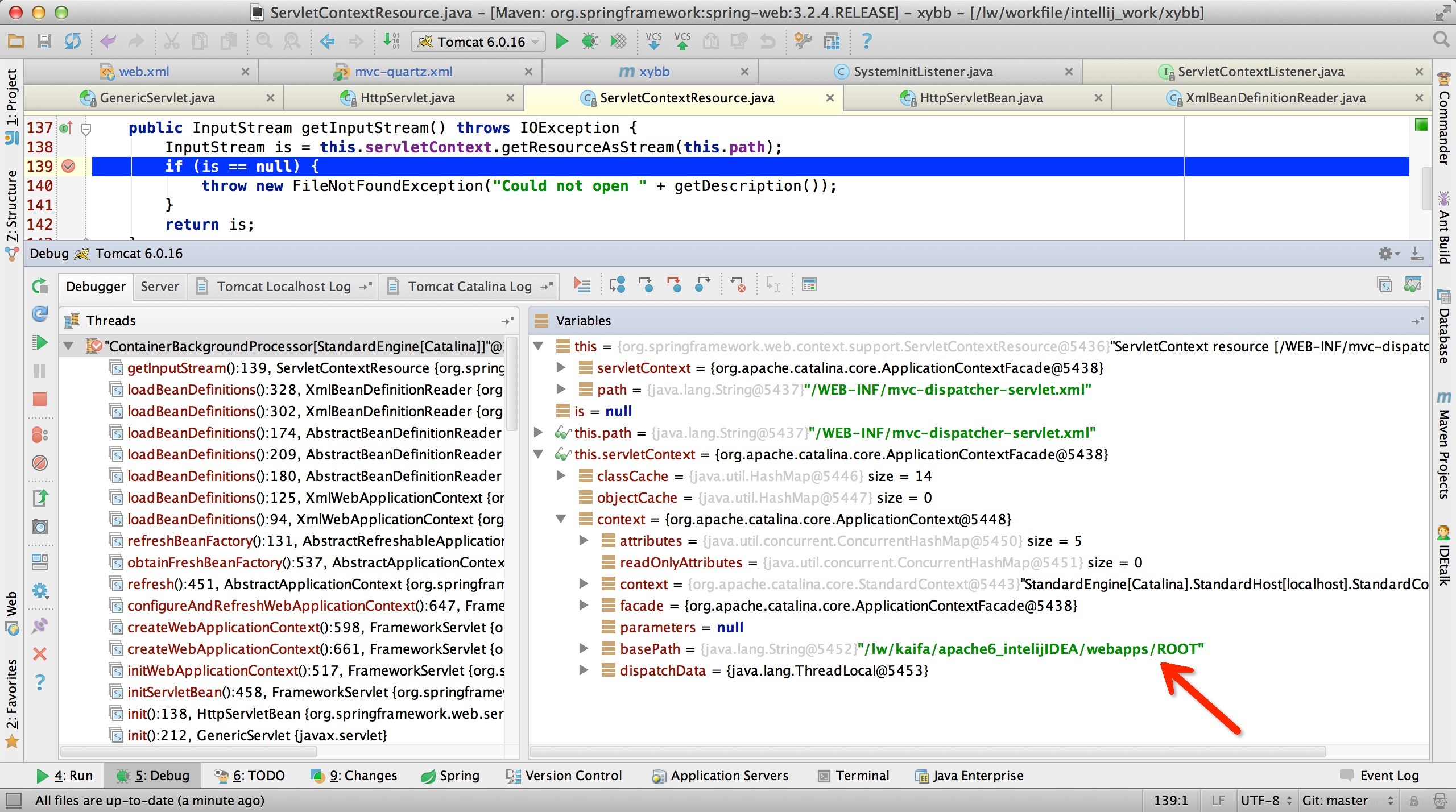Select the getInputStream():139 stack frame
The image size is (1456, 812).
point(307,368)
